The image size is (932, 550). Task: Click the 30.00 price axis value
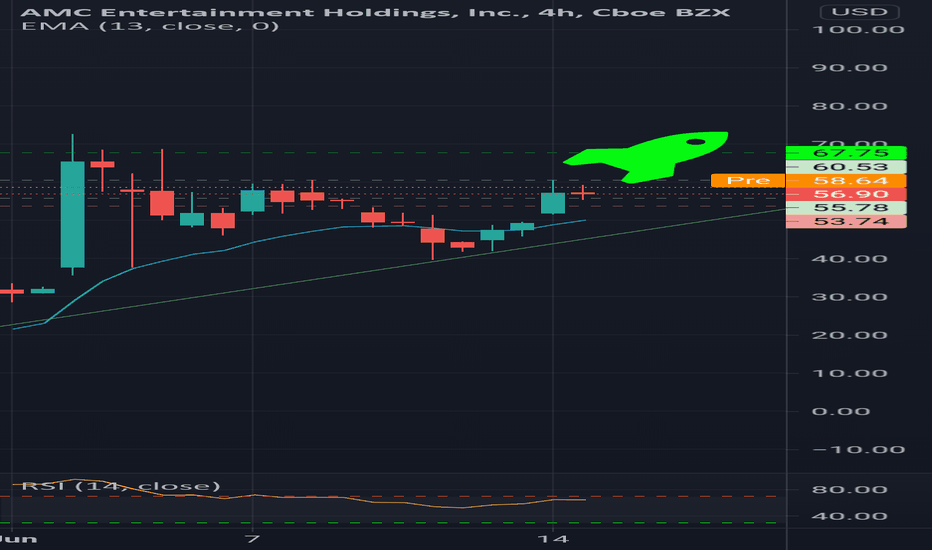pos(850,297)
